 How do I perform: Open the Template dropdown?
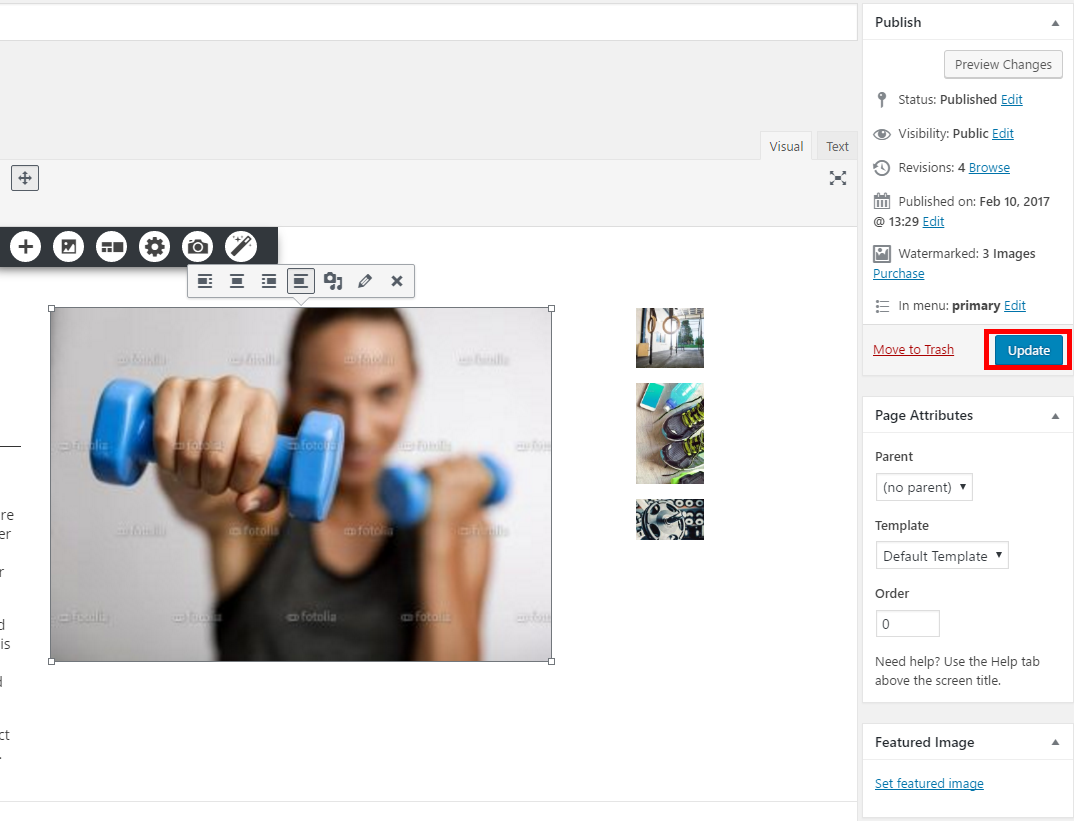[x=941, y=556]
